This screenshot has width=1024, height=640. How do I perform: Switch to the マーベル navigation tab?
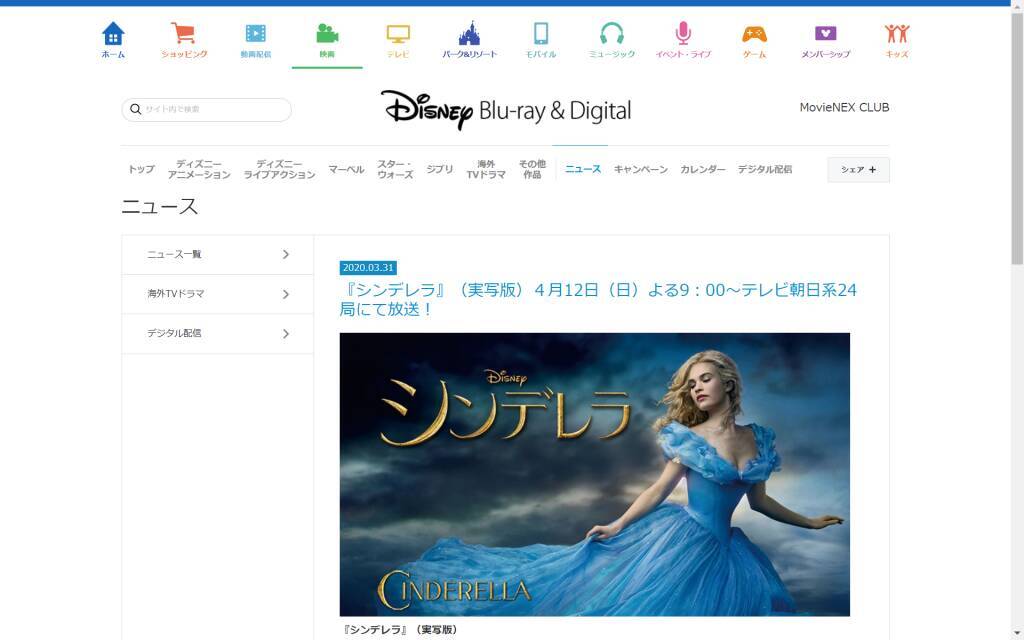(346, 170)
